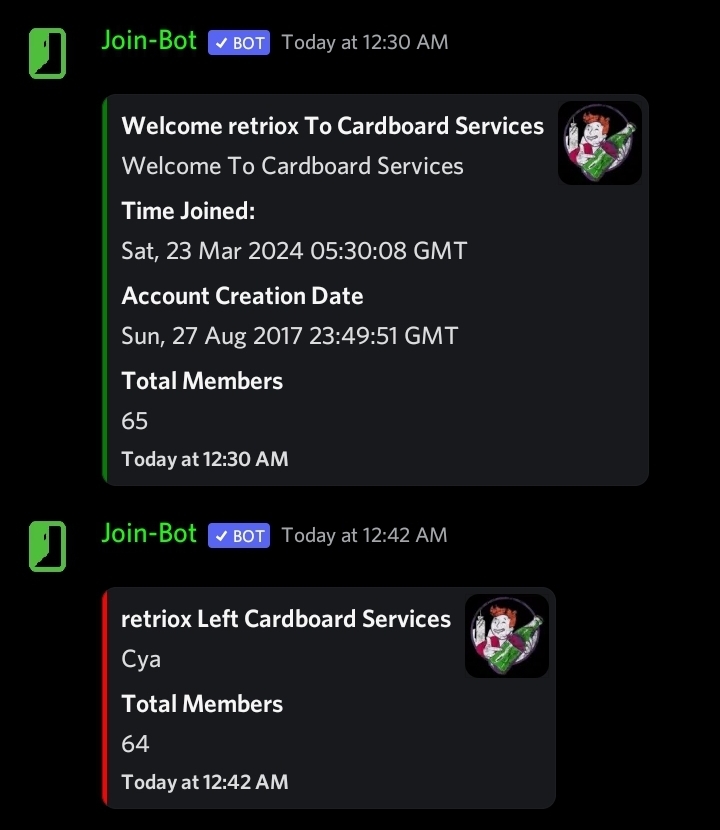Click the 'Today at 12:30 AM' message timestamp
720x830 pixels.
tap(364, 42)
